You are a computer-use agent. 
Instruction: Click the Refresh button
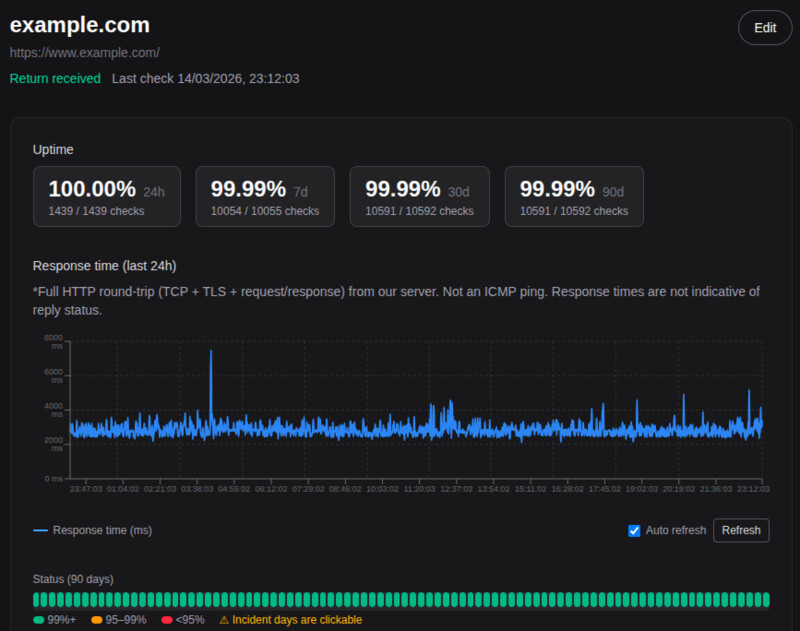tap(741, 530)
